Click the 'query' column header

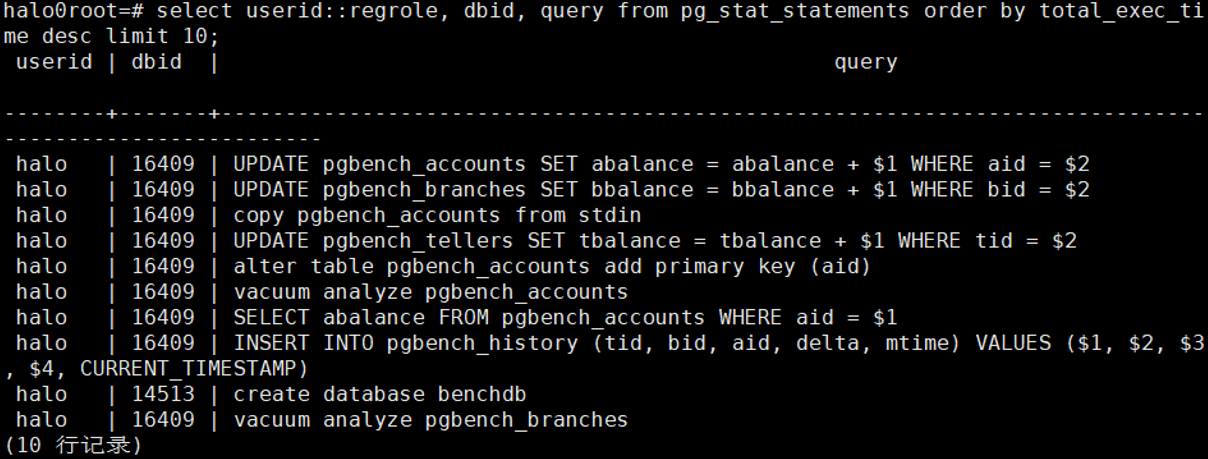pos(865,62)
